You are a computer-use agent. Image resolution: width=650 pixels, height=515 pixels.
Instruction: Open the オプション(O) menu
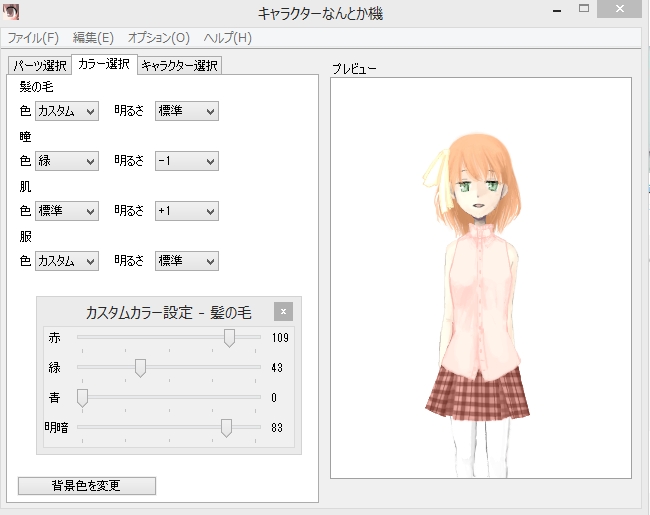(158, 38)
